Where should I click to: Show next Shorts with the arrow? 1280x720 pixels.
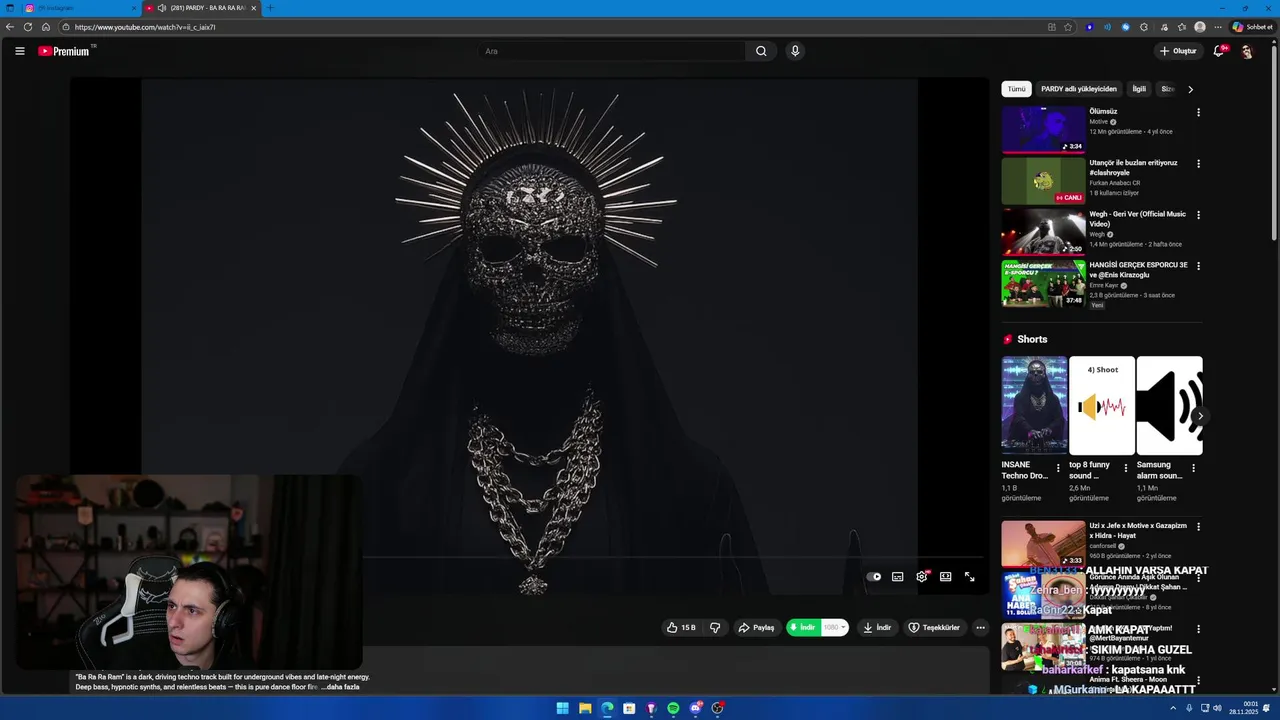tap(1199, 415)
